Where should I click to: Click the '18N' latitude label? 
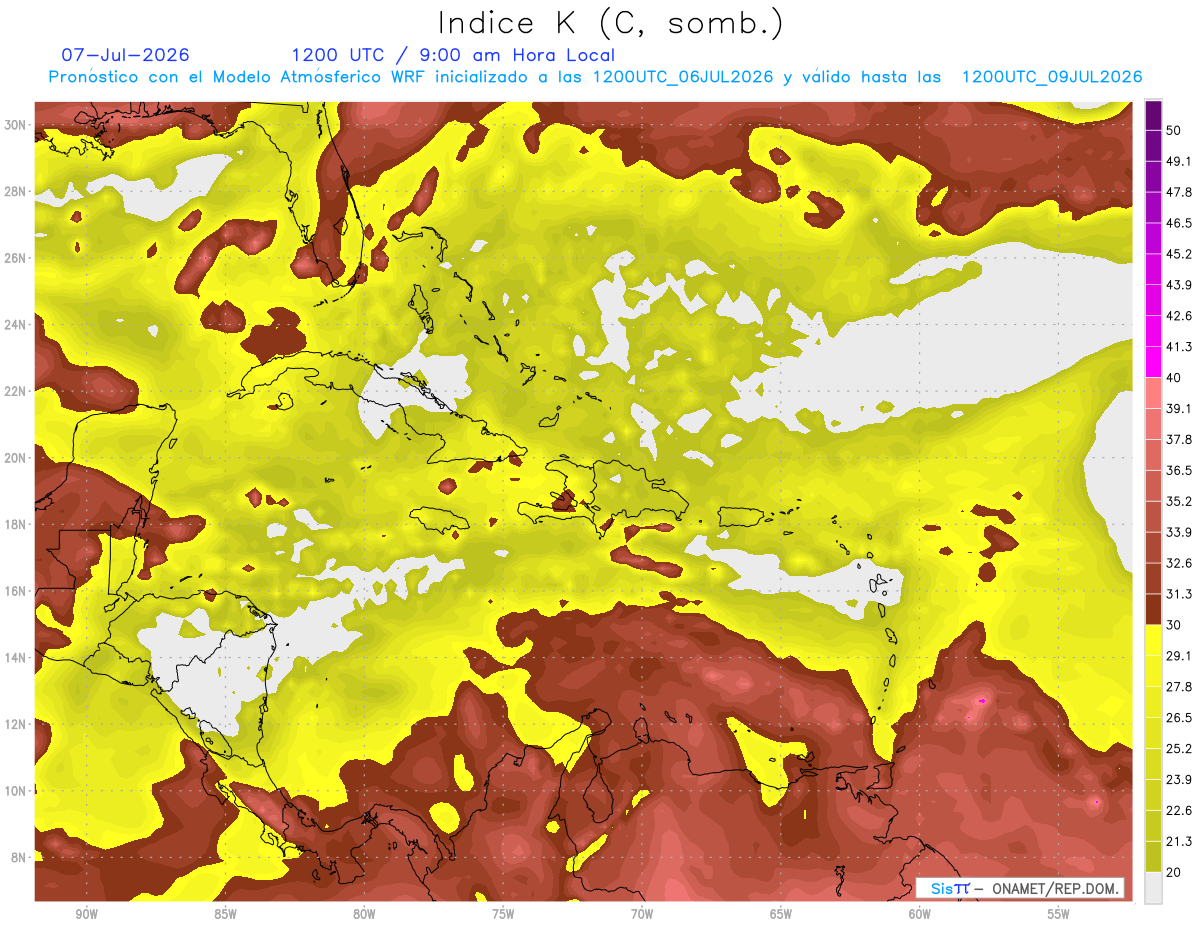pos(16,524)
